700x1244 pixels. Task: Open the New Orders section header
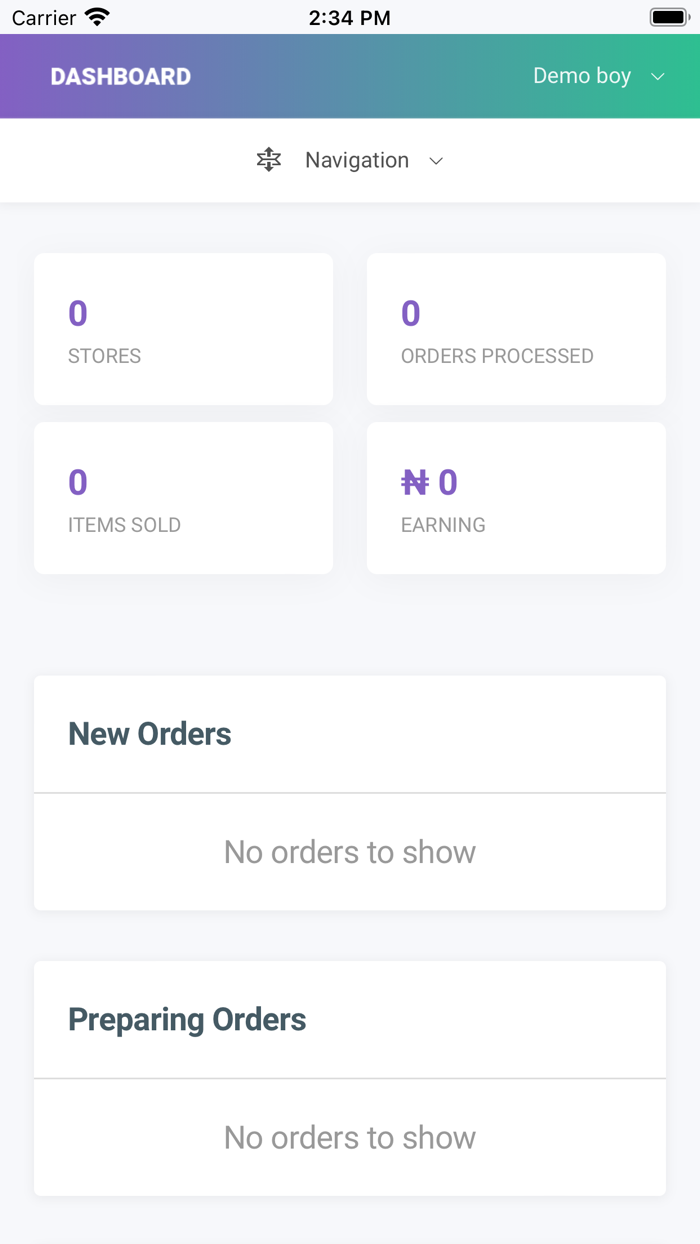(149, 733)
